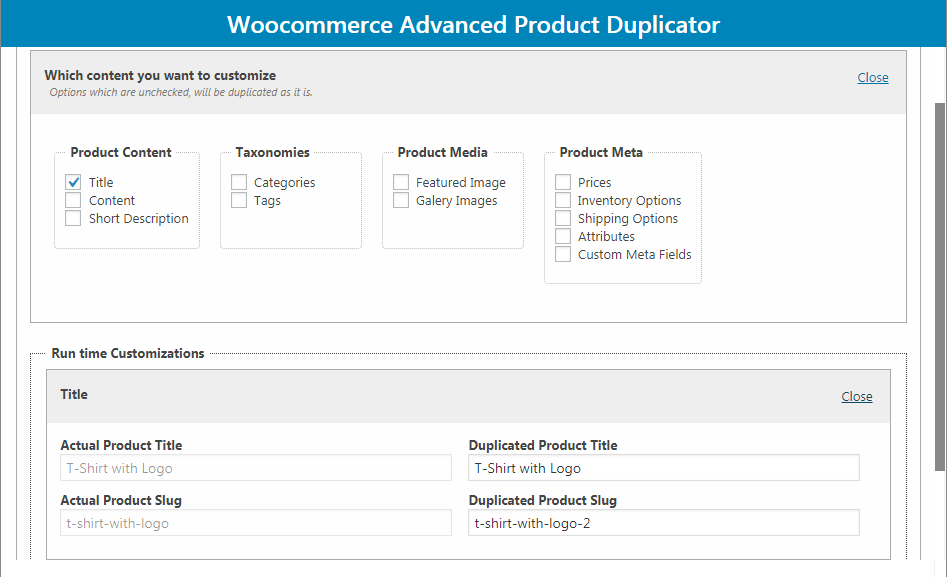Enable the Shipping Options checkbox

click(563, 218)
